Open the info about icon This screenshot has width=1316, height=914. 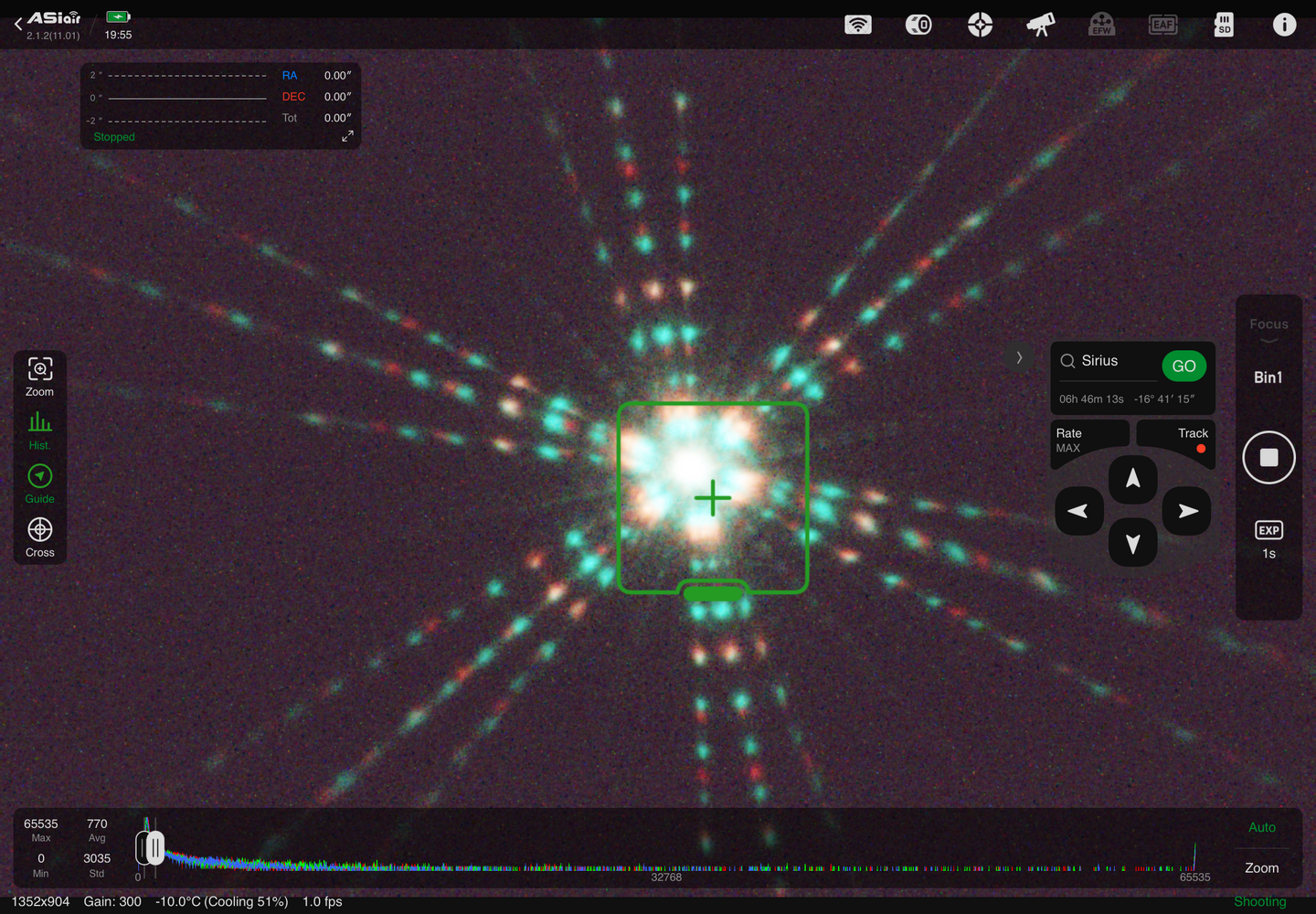(x=1284, y=25)
